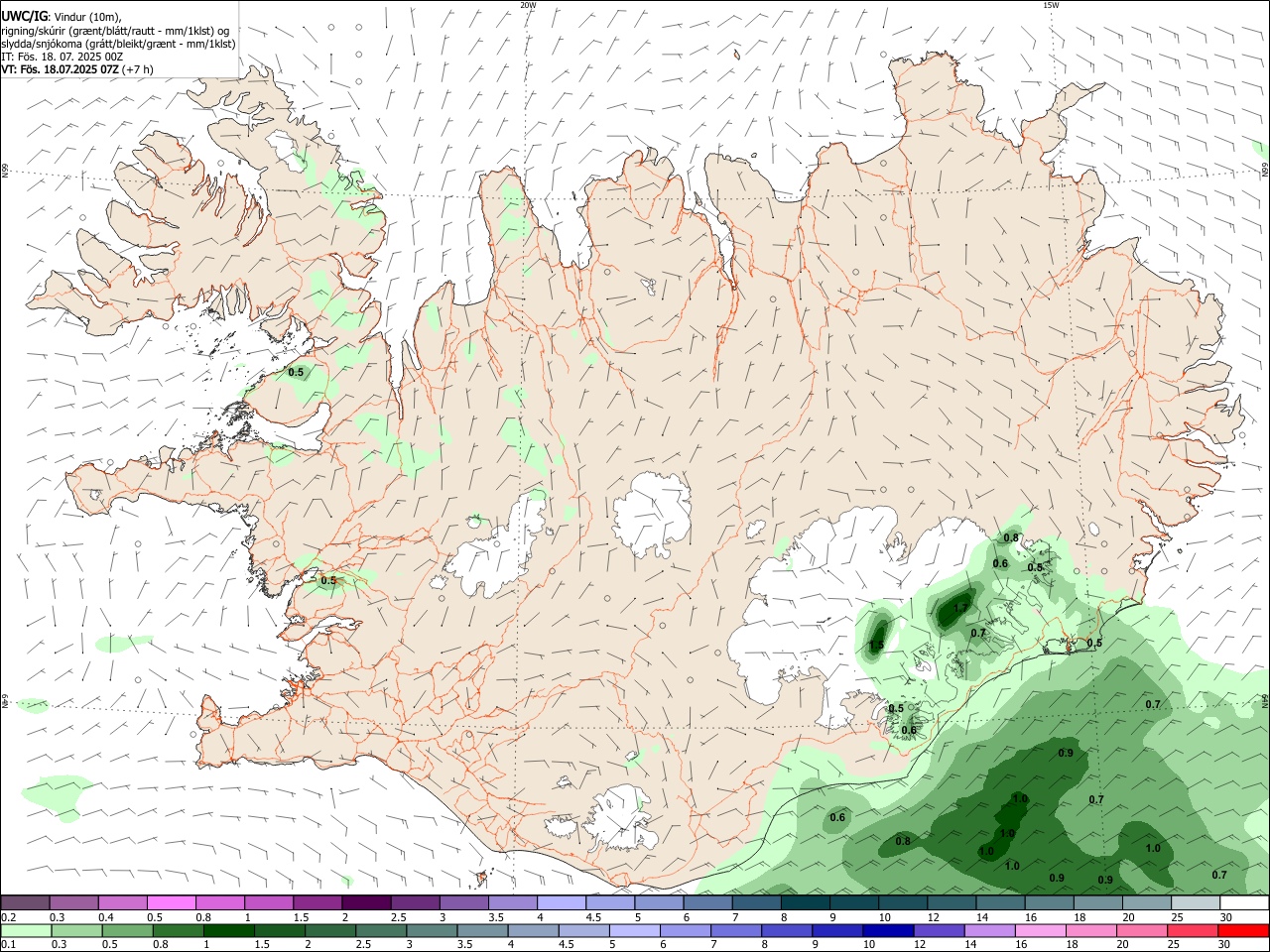1270x952 pixels.
Task: Click the valid time 'VT: Fös. 18.07.2025 07Z (+7 h)'
Action: [77, 69]
